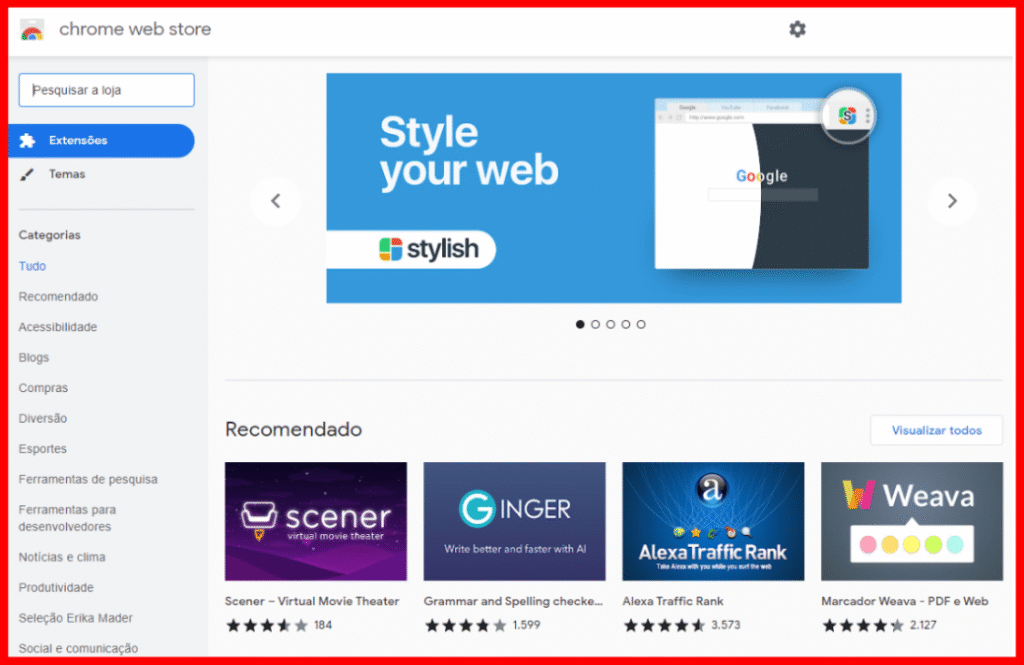Screen dimensions: 1024x665
Task: Open the Ferramentas de pesquisa category
Action: 88,479
